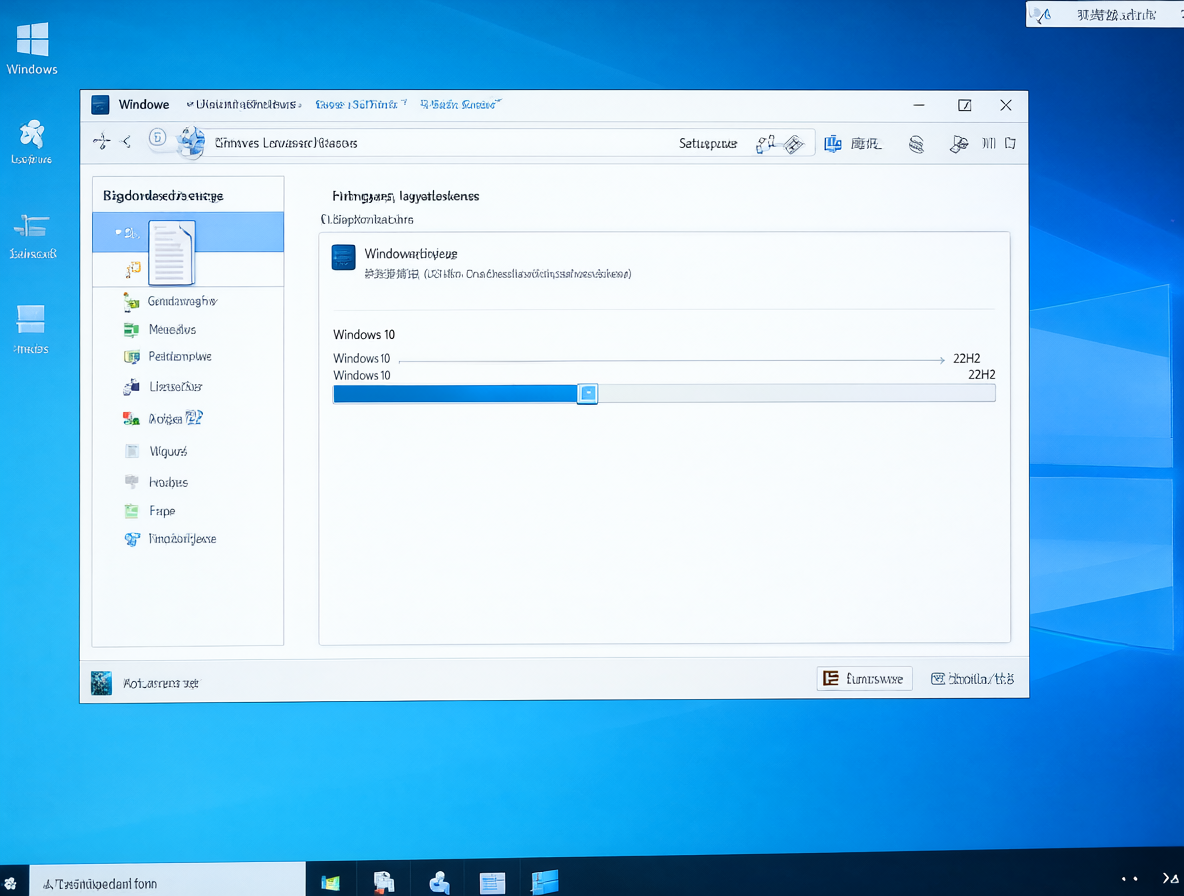This screenshot has height=896, width=1184.
Task: Click the bottom-left status text
Action: (x=161, y=683)
